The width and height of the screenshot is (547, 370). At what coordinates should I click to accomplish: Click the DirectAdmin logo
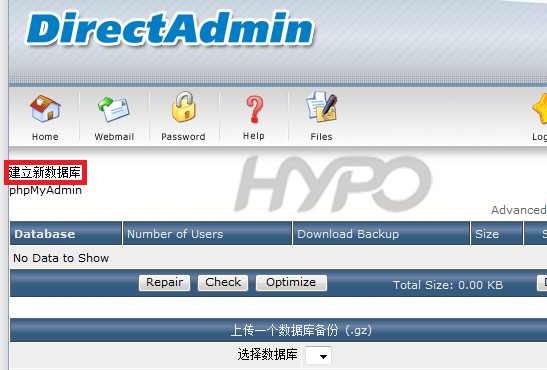170,29
